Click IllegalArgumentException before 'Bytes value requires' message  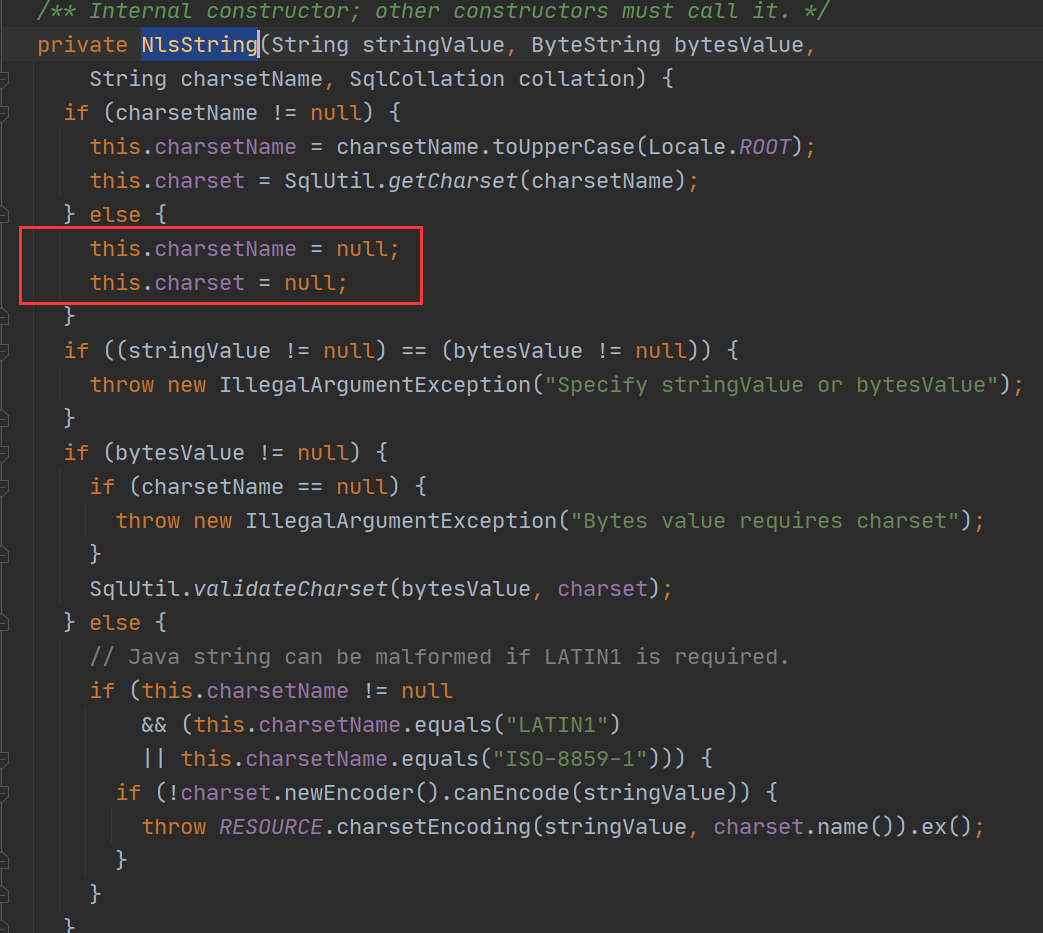tap(400, 521)
